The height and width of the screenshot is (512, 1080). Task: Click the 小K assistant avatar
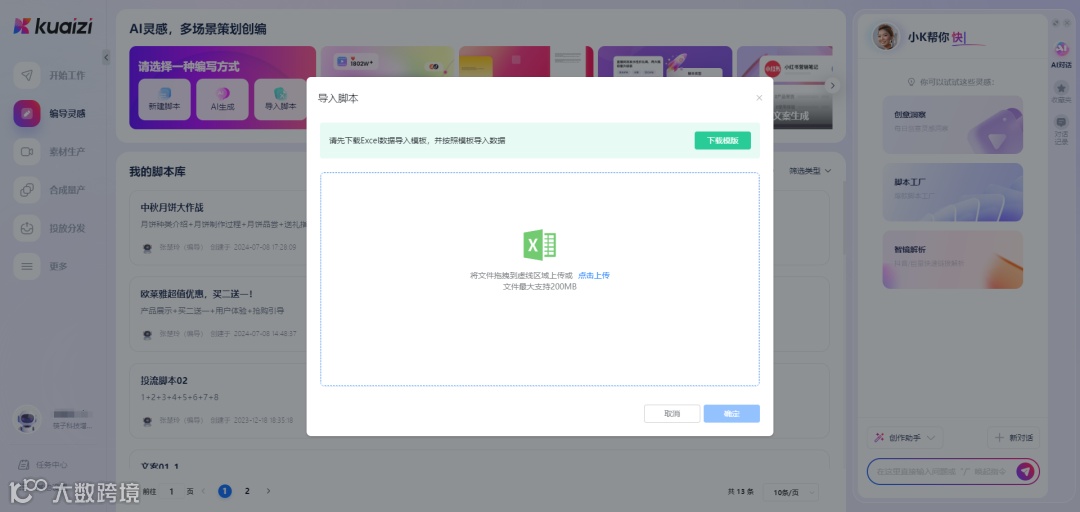tap(885, 37)
